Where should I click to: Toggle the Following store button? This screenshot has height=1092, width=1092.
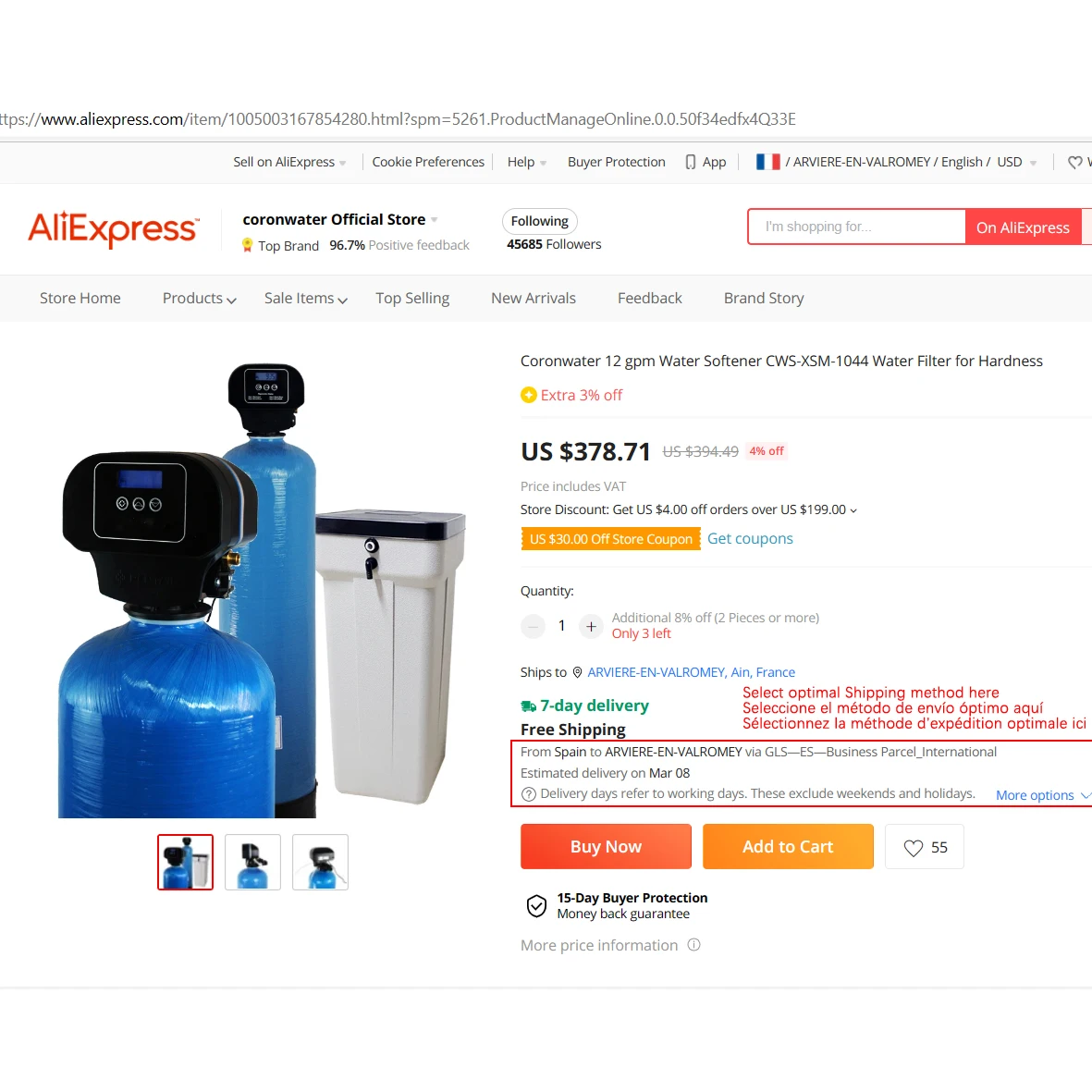point(540,222)
